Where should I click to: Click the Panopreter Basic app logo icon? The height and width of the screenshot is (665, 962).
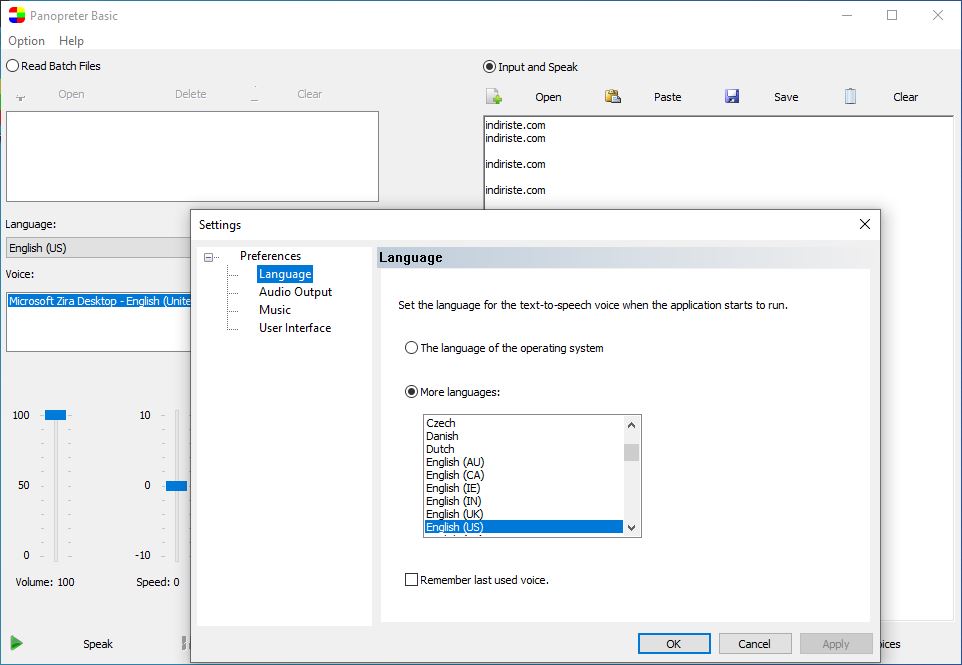click(x=17, y=15)
